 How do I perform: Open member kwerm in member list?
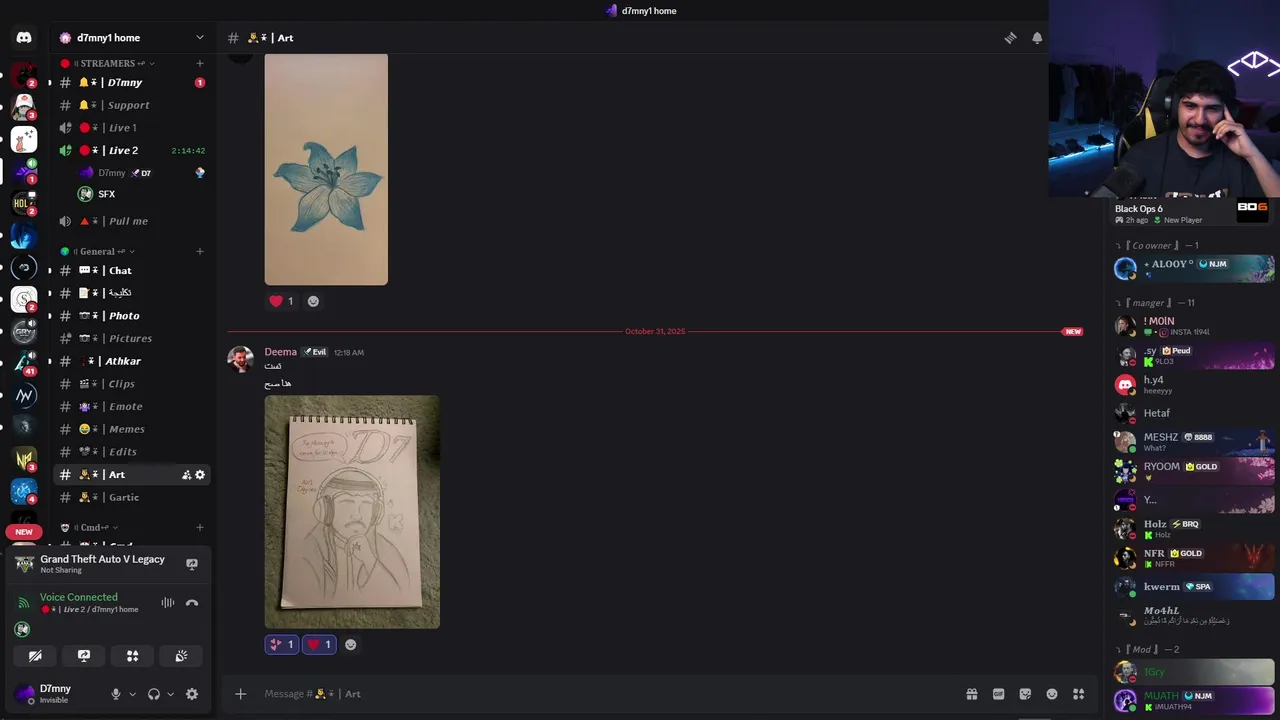(1194, 587)
